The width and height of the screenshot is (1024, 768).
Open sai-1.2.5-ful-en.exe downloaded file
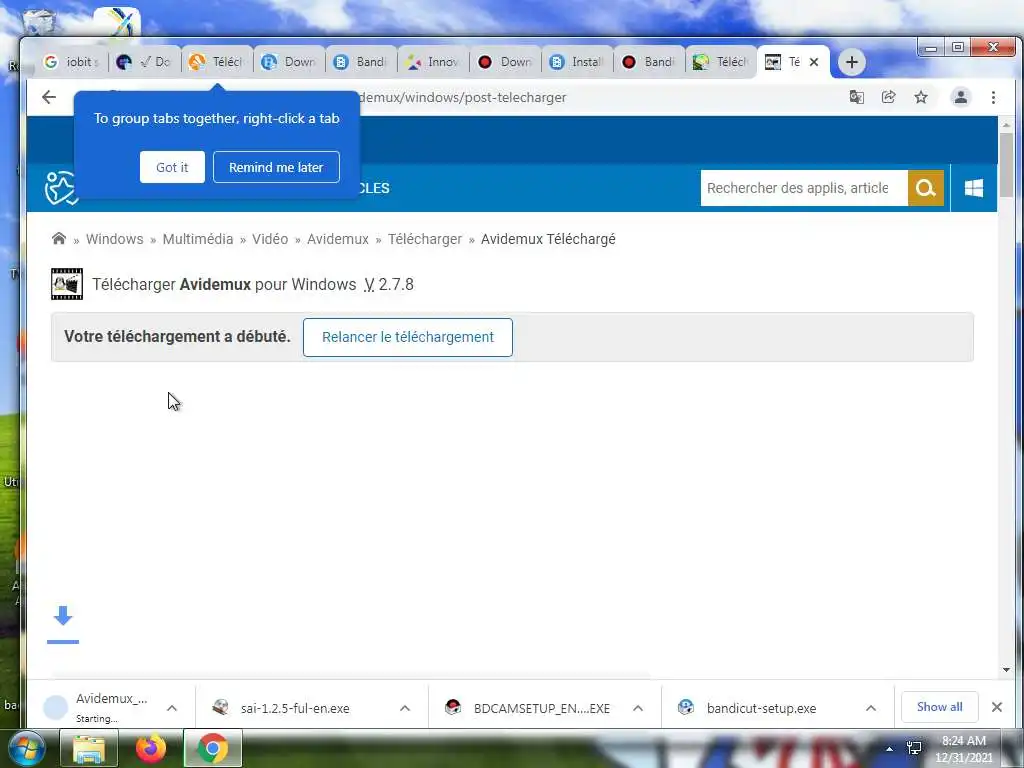(x=295, y=709)
